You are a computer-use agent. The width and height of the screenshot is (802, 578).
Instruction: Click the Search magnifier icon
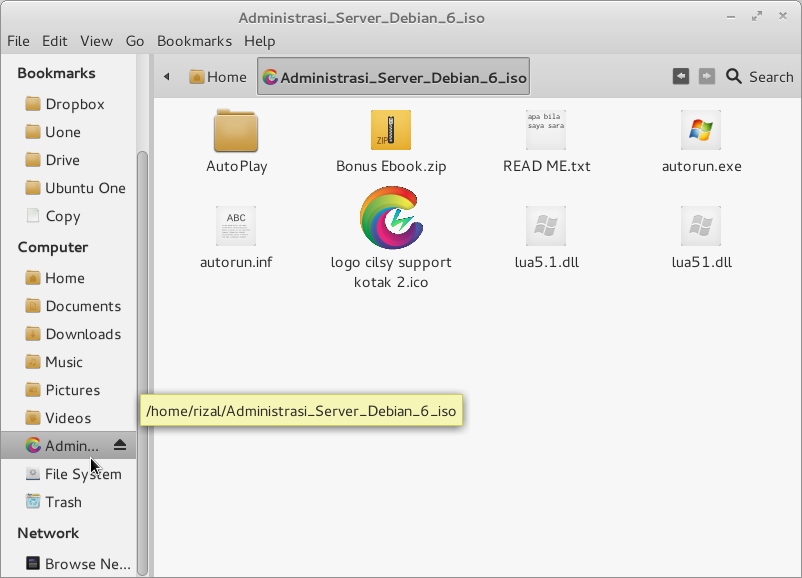(732, 76)
